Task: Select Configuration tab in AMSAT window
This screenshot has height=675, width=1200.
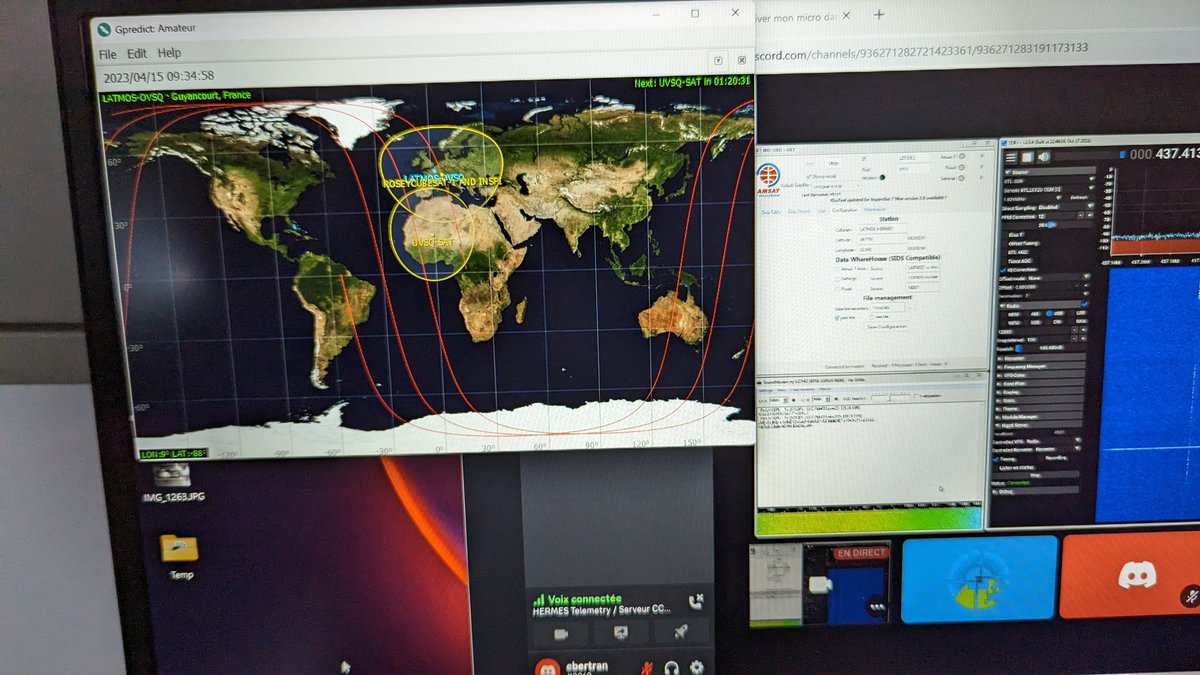Action: 844,211
